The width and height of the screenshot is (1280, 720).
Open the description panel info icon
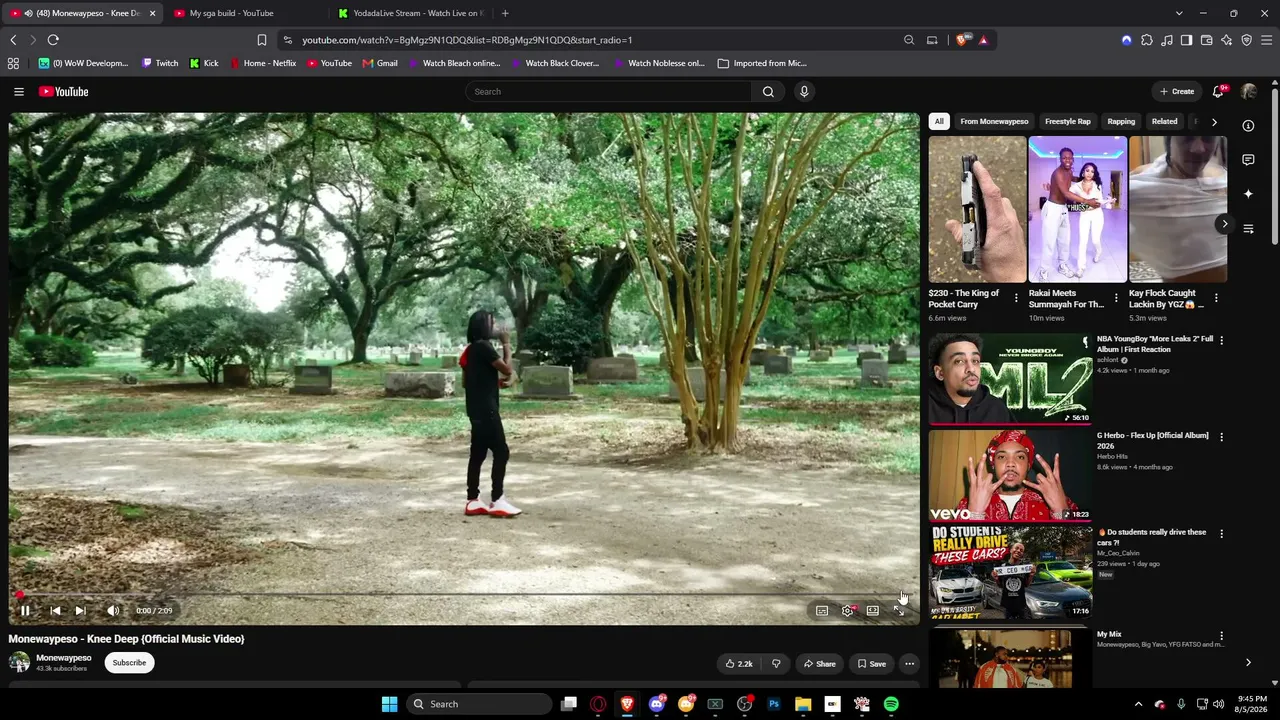(1248, 126)
